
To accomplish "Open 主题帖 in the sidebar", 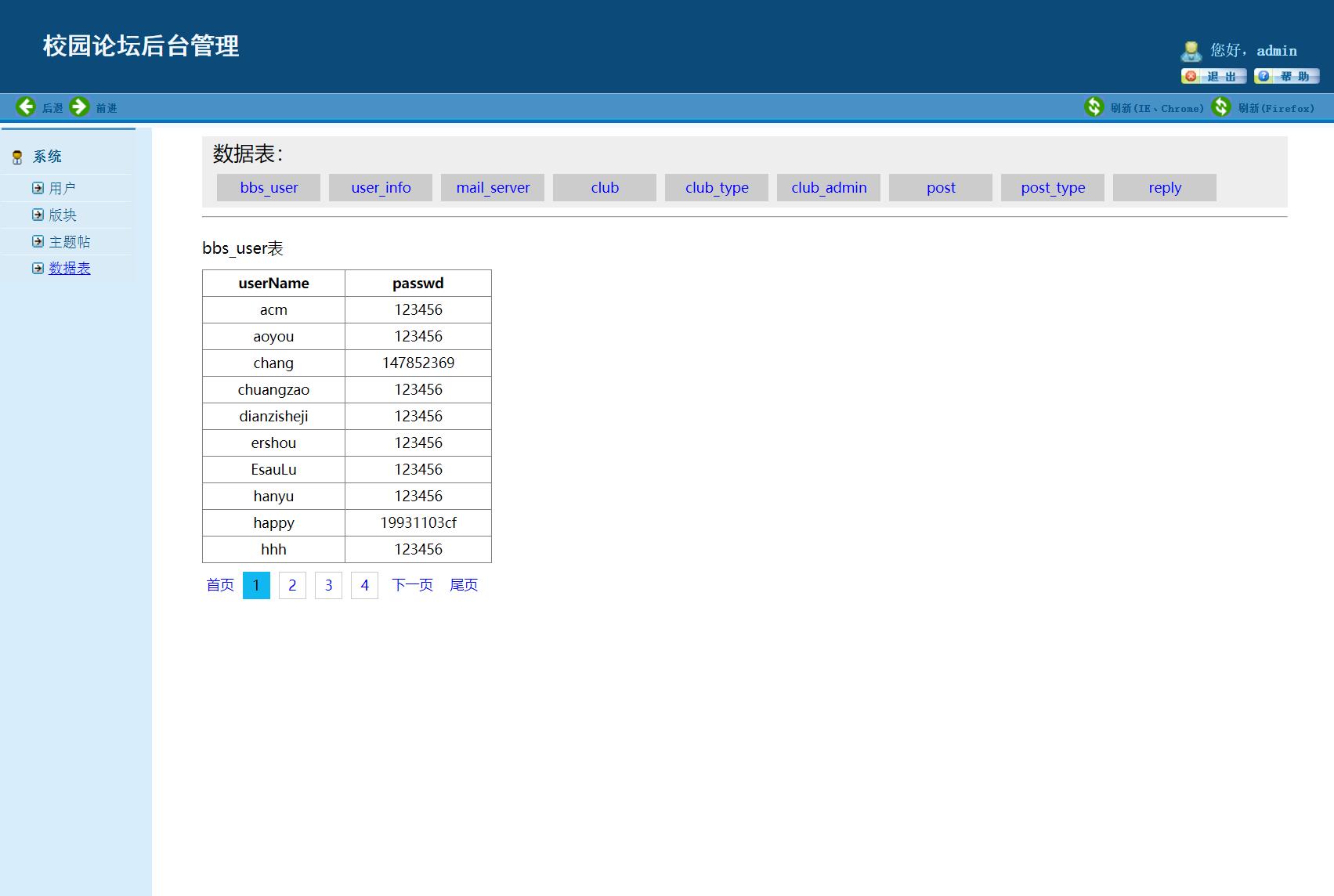I will coord(70,242).
